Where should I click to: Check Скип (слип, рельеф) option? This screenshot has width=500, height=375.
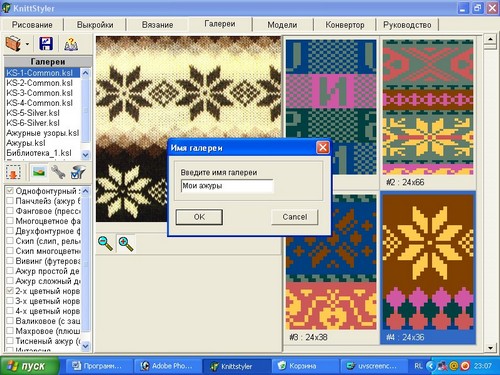(x=10, y=241)
